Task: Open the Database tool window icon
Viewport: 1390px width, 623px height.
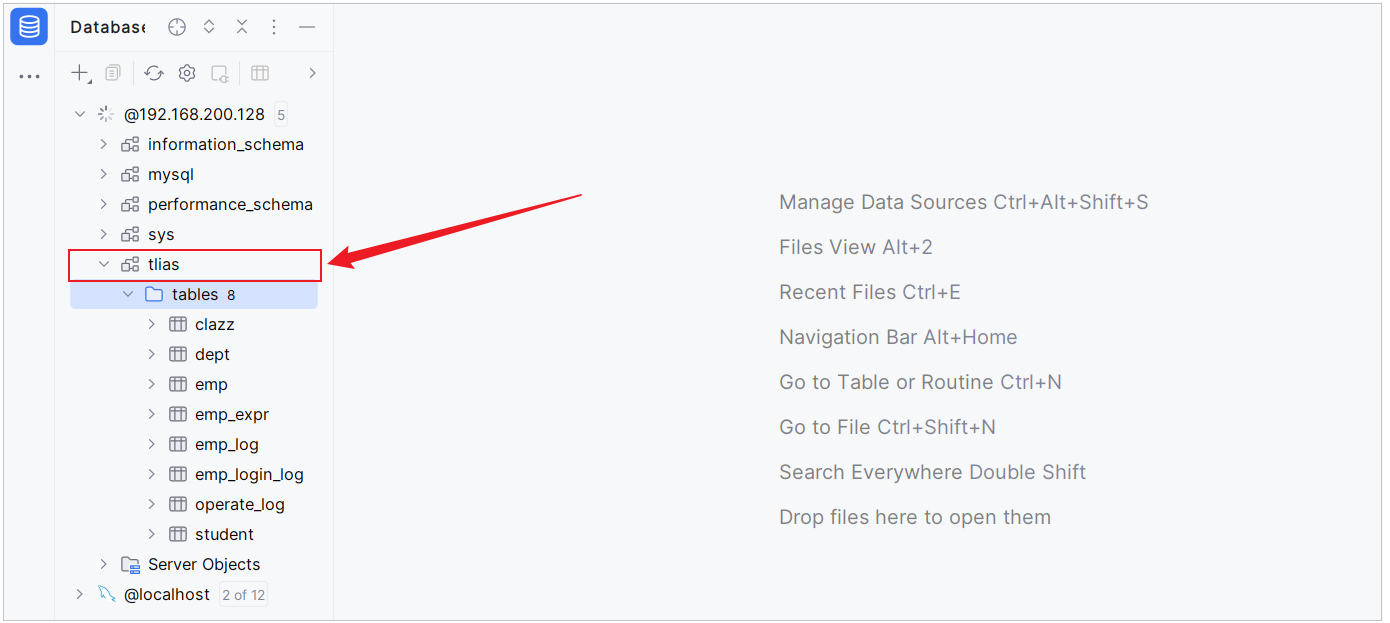Action: pyautogui.click(x=29, y=27)
